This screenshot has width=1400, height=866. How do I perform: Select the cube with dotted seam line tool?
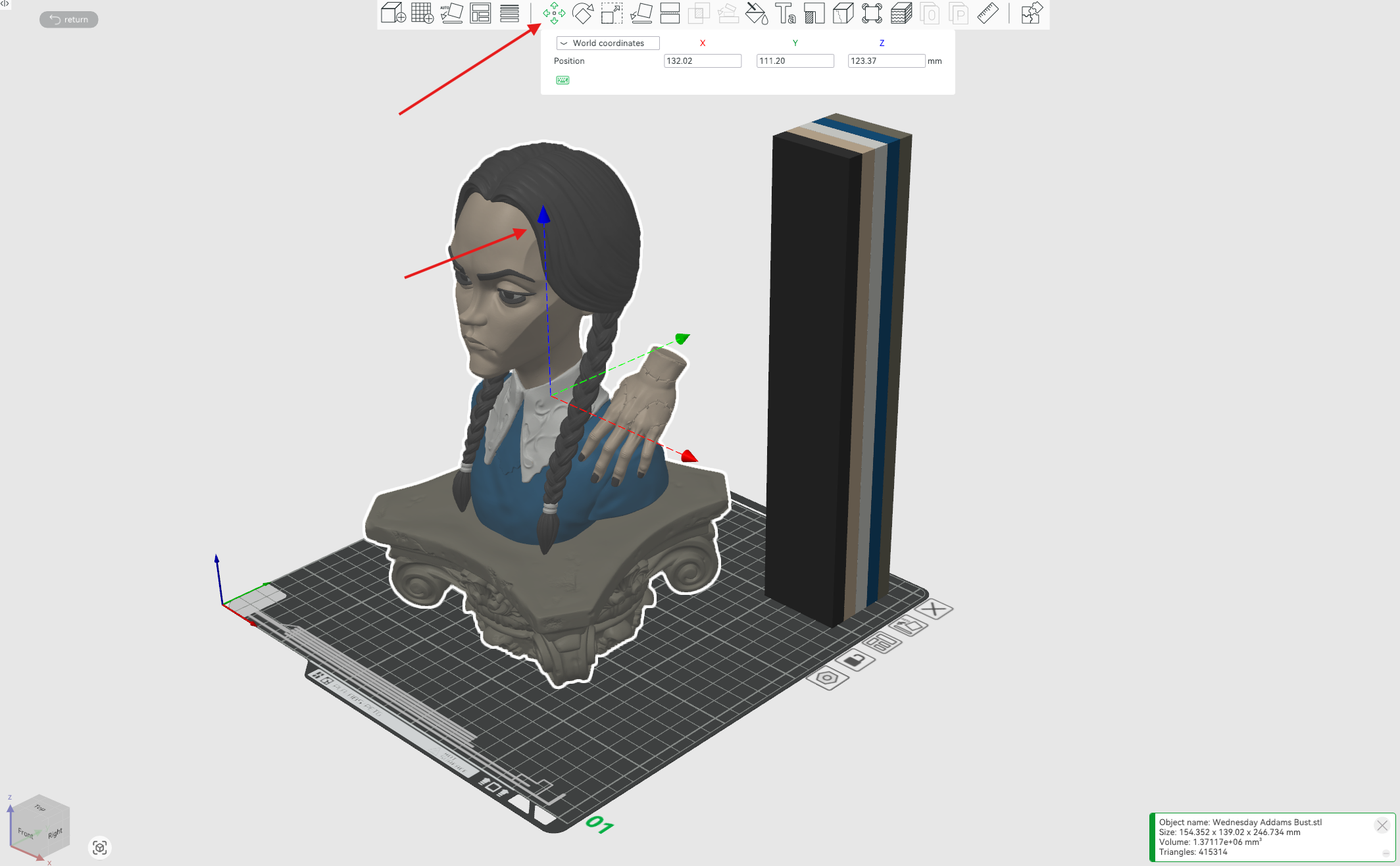pos(843,13)
